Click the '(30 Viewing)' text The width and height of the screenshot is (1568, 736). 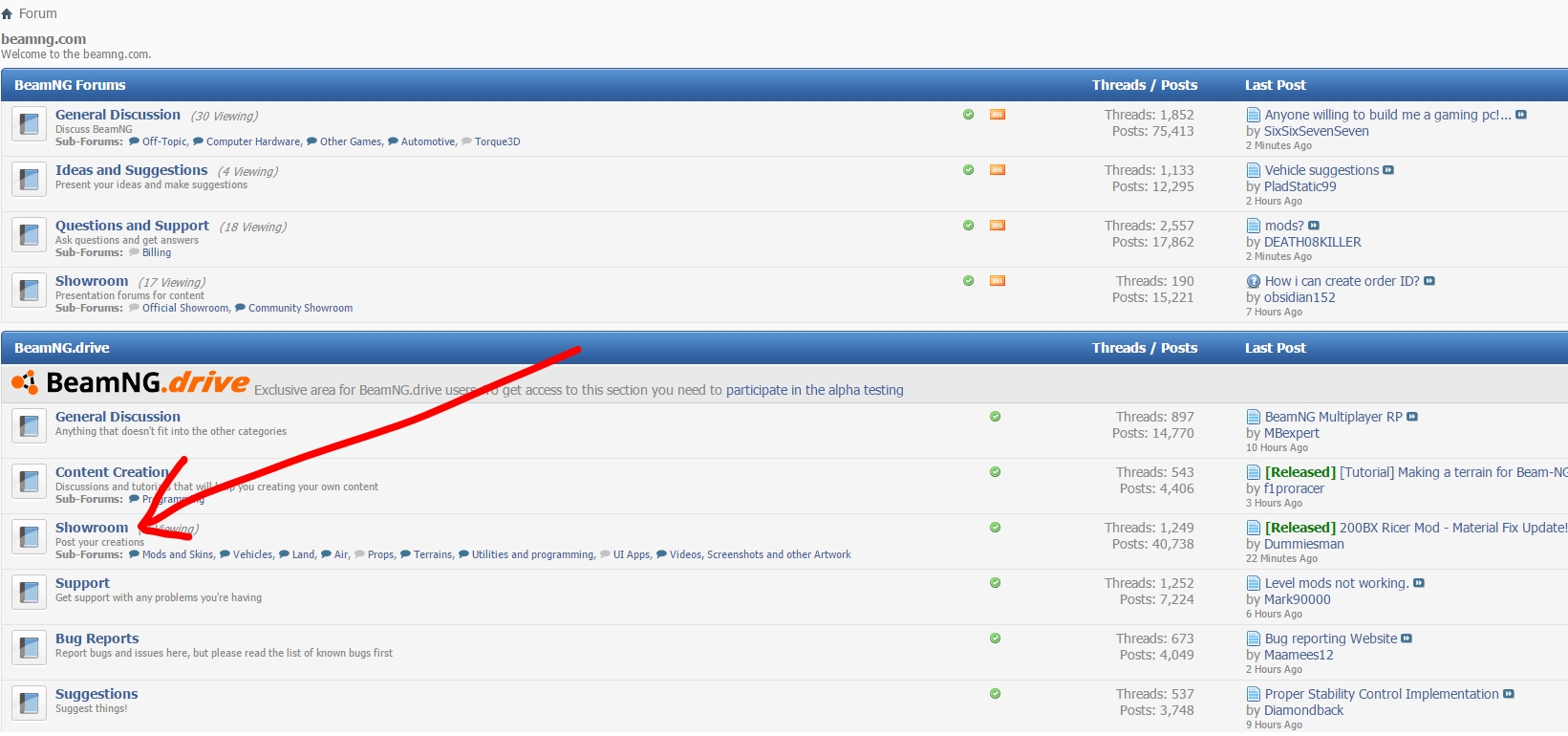click(225, 116)
